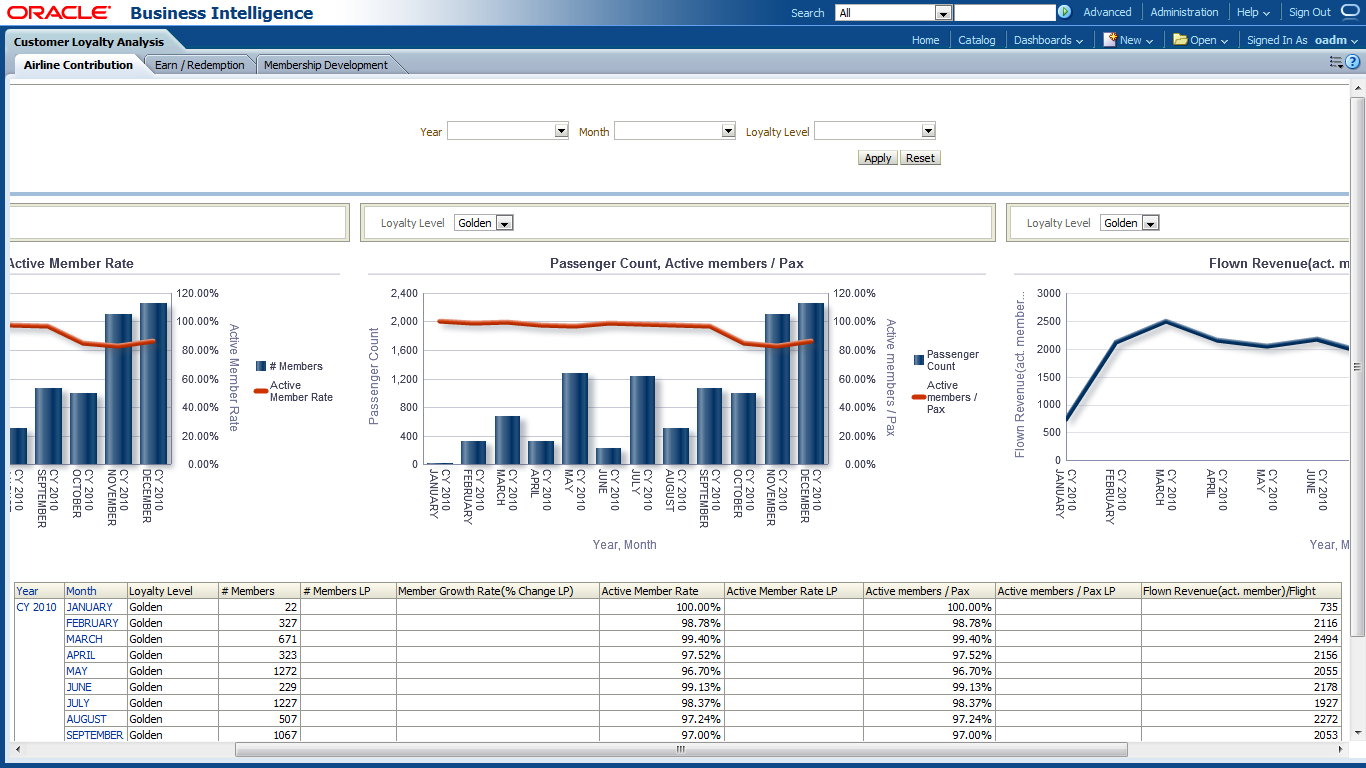
Task: Change Golden loyalty level above Passenger Count chart
Action: point(504,223)
